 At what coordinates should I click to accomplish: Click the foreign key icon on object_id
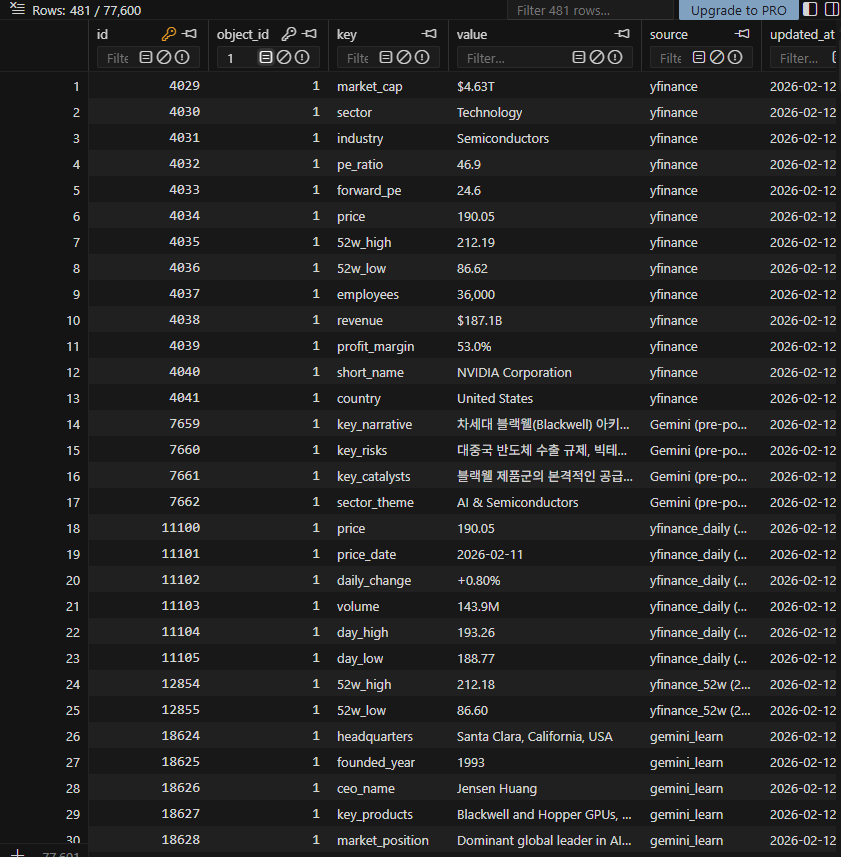[x=288, y=34]
